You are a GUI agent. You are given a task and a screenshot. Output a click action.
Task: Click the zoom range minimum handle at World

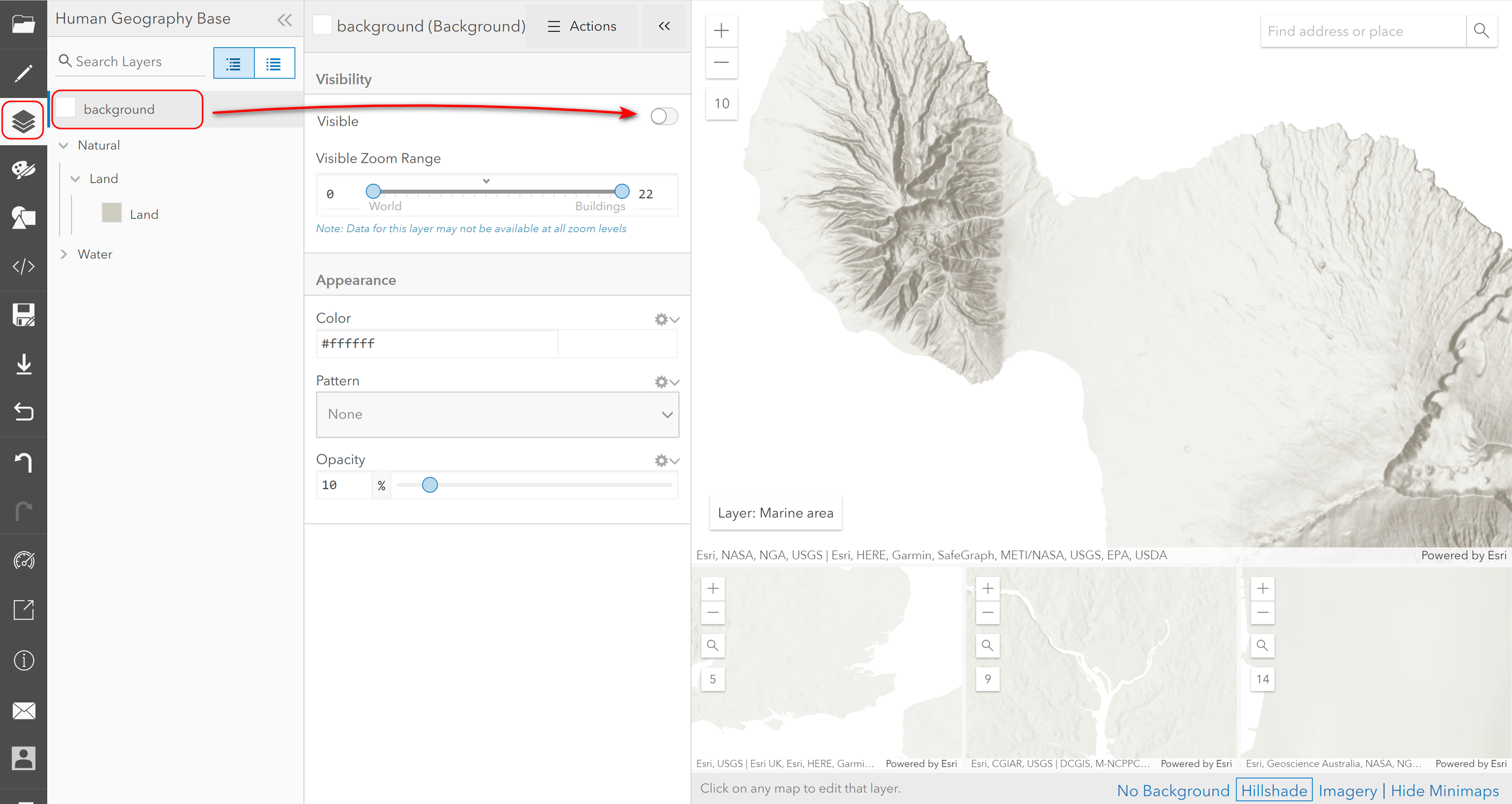coord(373,192)
